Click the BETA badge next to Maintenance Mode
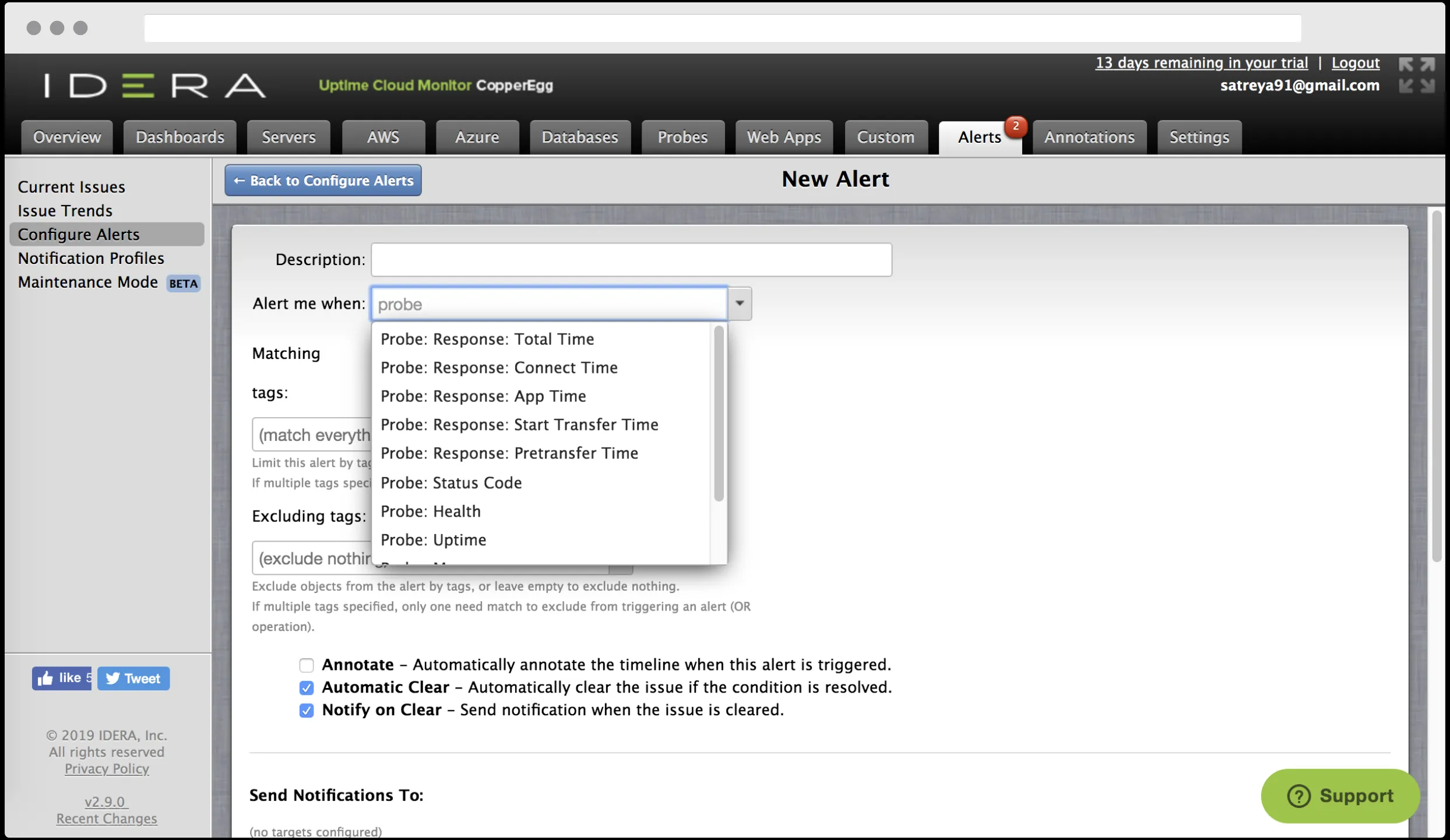 184,283
